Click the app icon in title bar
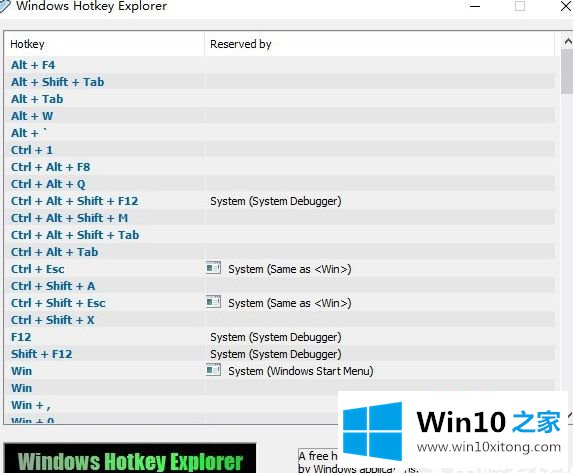 tap(4, 6)
